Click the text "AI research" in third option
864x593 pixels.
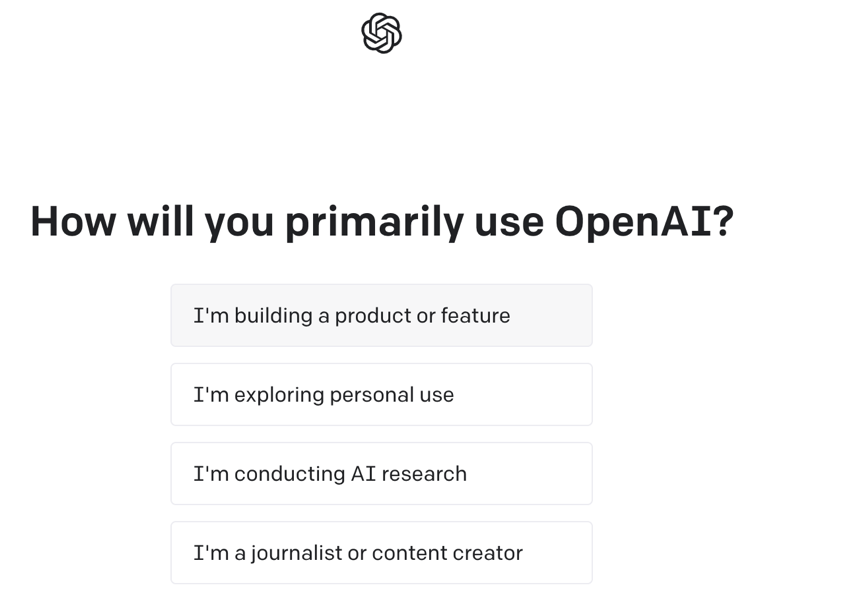(408, 474)
